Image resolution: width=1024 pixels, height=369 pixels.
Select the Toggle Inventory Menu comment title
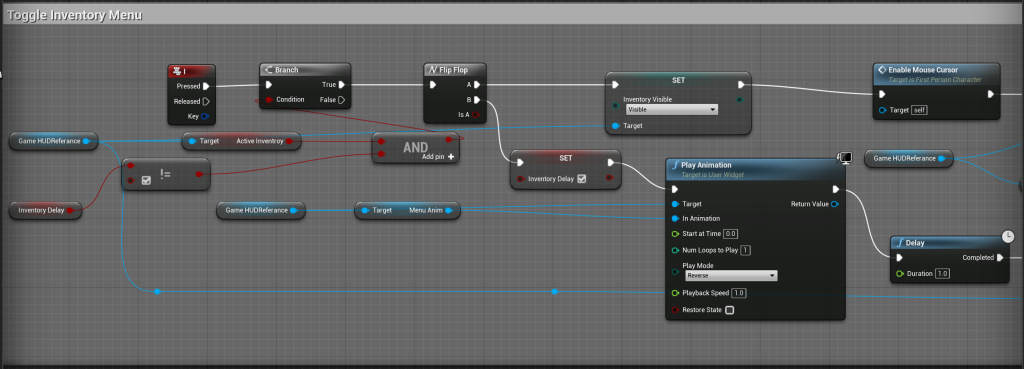(x=74, y=14)
